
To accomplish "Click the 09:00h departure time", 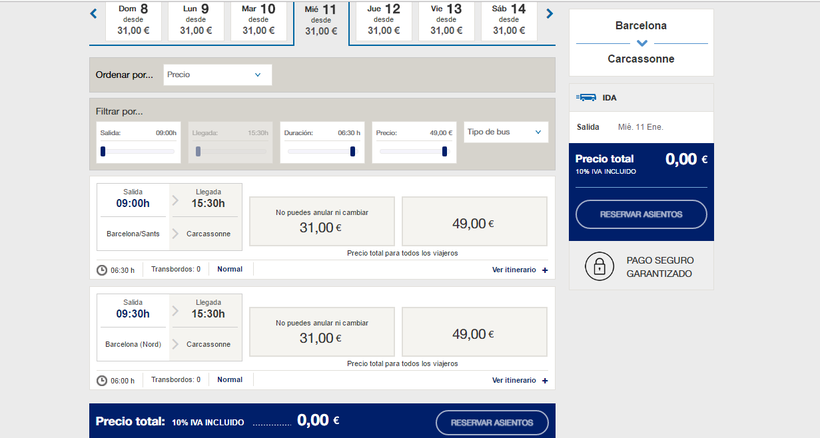I will tap(133, 203).
